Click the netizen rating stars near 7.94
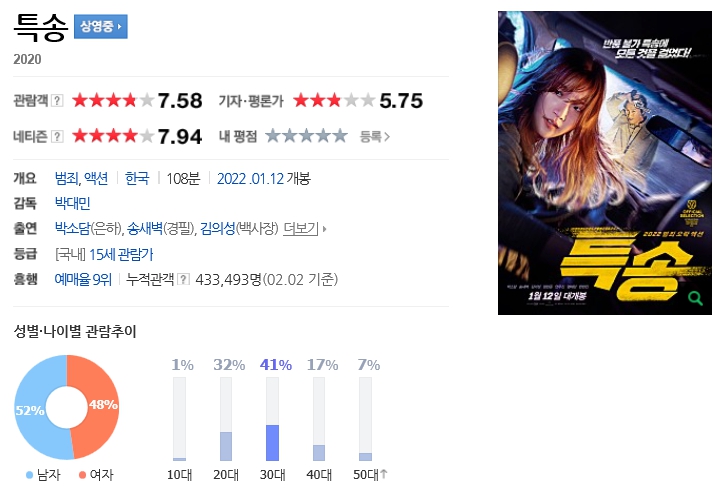Viewport: 720px width, 489px height. [x=113, y=136]
